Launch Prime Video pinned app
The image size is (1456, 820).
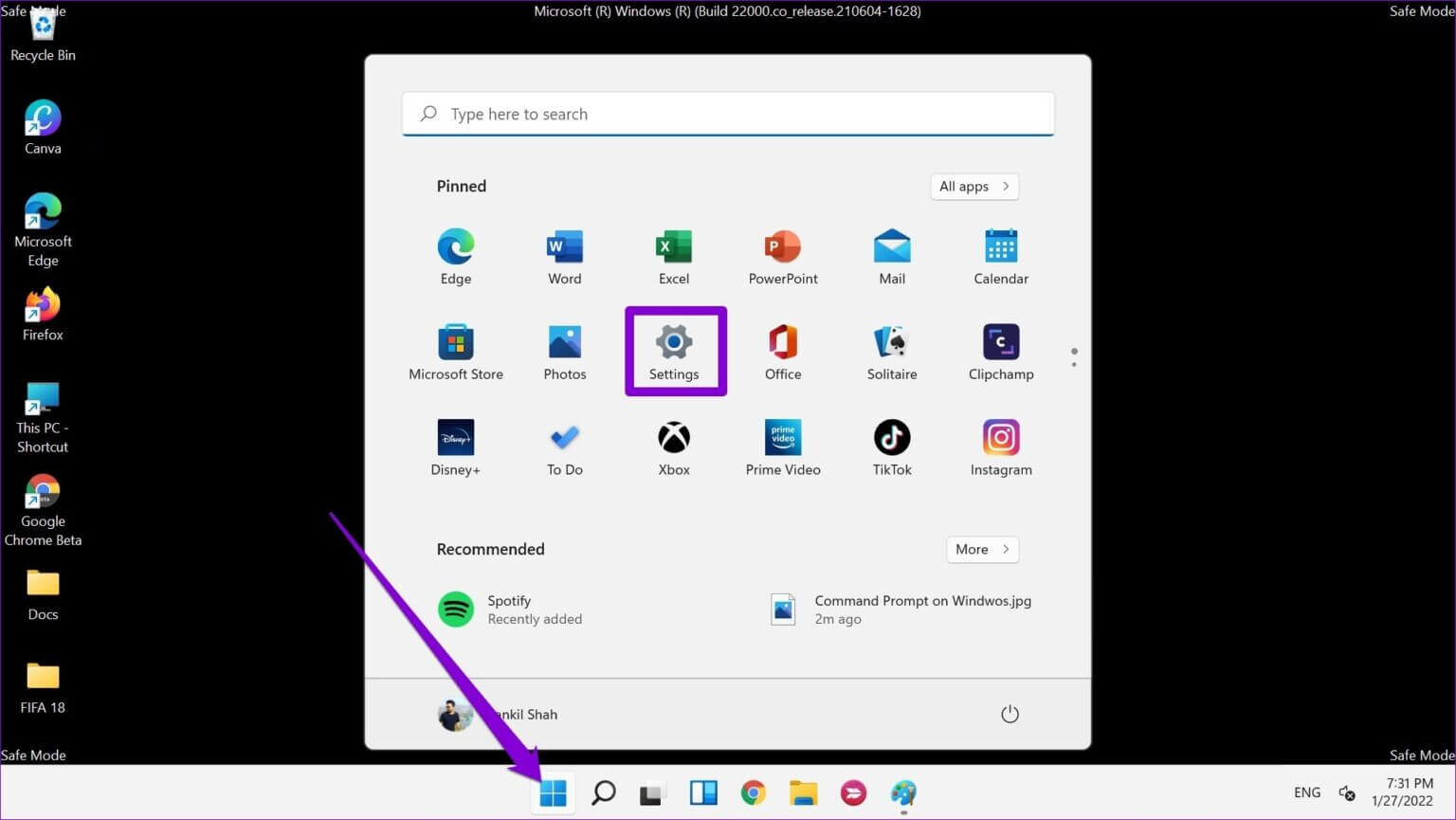tap(783, 448)
